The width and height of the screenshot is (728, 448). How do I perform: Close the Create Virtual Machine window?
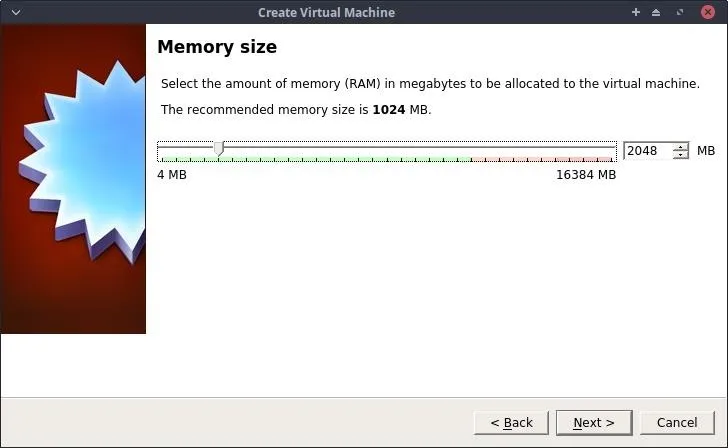(x=708, y=13)
